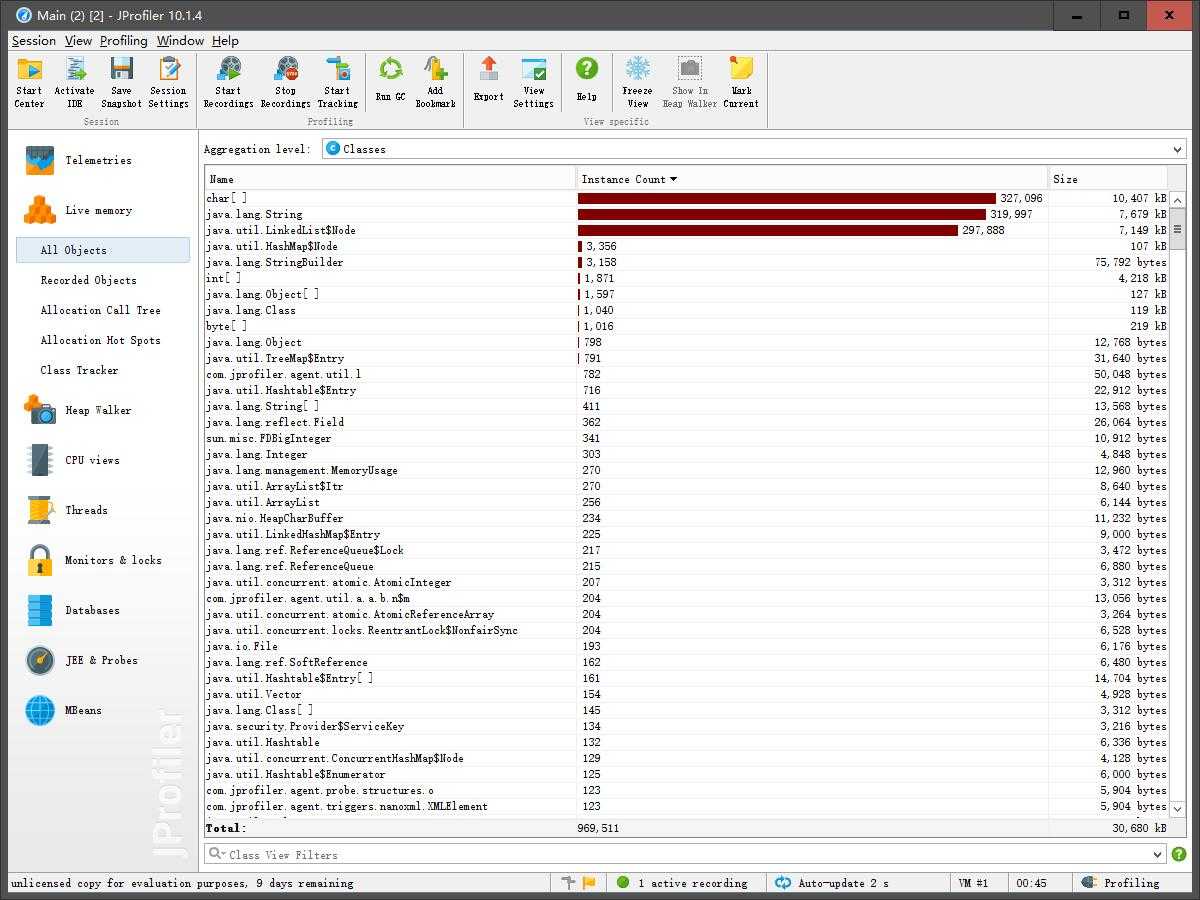Image resolution: width=1200 pixels, height=900 pixels.
Task: Select the char[ ] row
Action: 686,198
